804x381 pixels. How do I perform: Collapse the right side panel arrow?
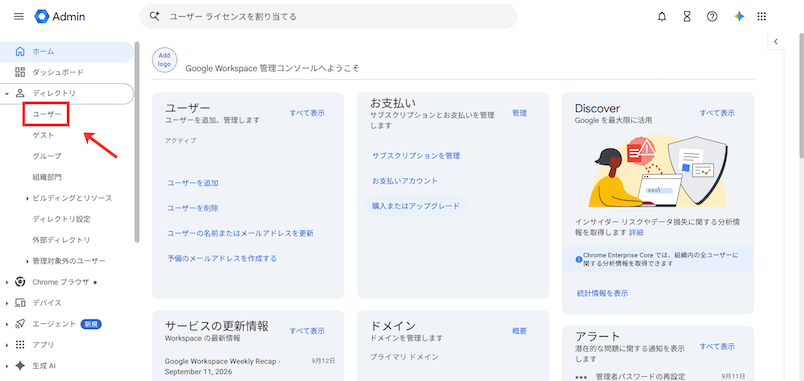coord(776,42)
